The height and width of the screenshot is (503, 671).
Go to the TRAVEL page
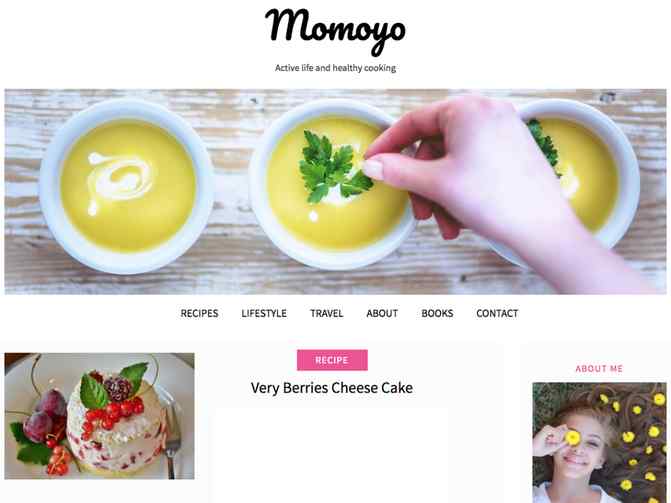[327, 313]
